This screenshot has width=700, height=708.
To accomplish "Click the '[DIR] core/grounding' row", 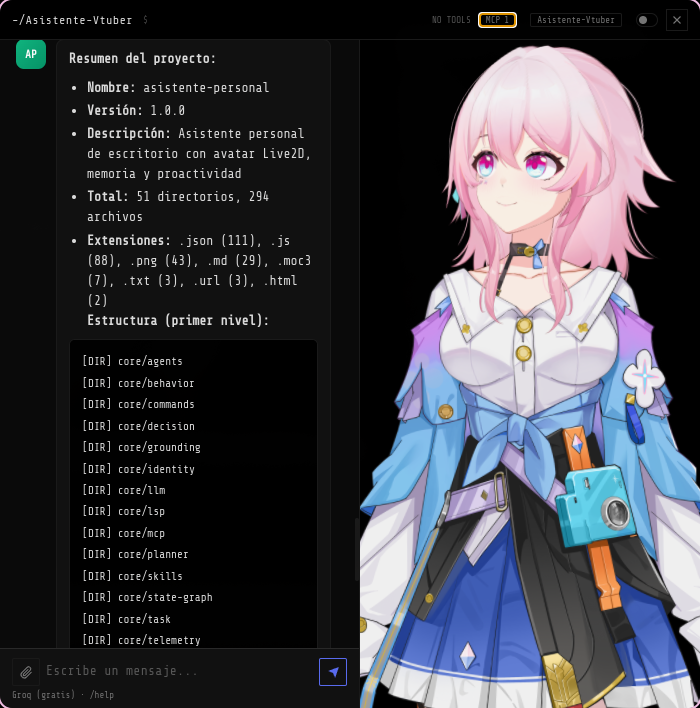I will pos(141,447).
